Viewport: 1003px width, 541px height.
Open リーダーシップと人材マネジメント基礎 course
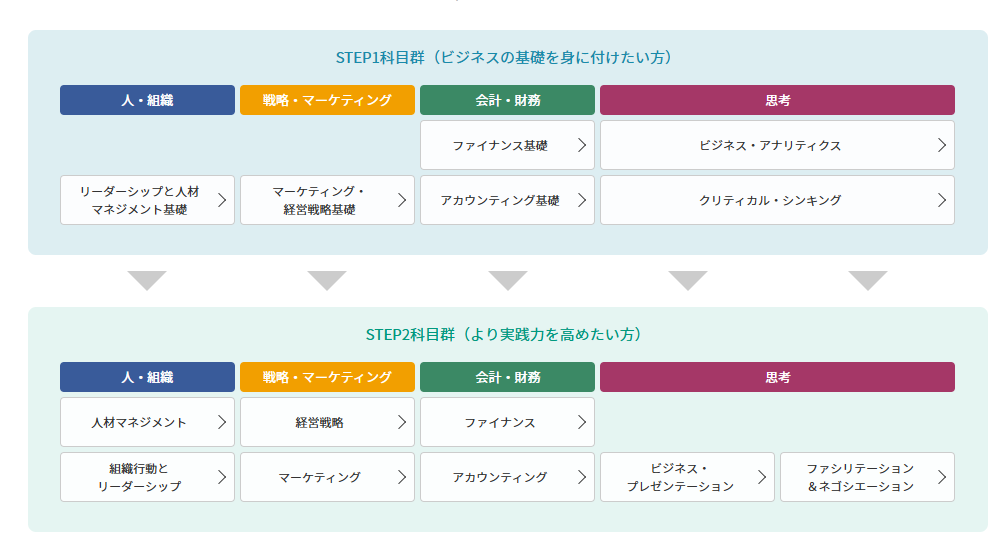click(x=147, y=200)
